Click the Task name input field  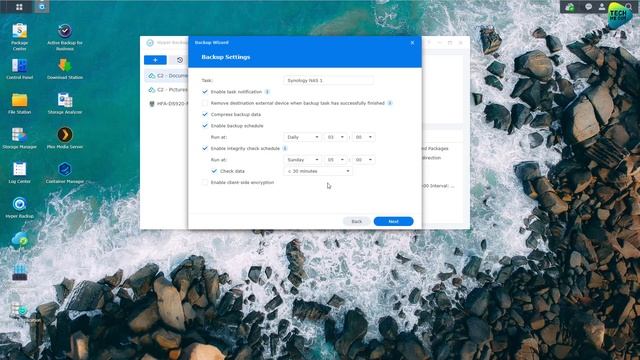(x=329, y=80)
